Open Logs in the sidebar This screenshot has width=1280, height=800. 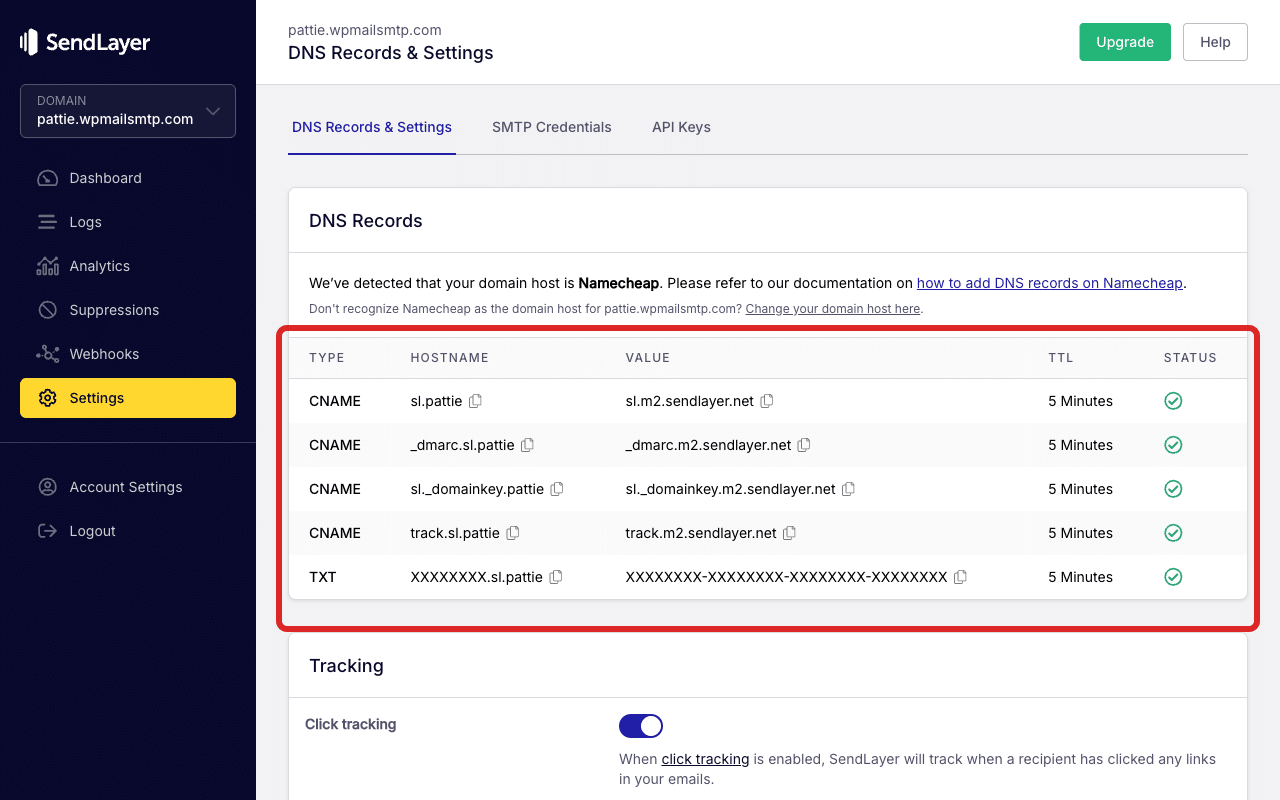pos(128,222)
